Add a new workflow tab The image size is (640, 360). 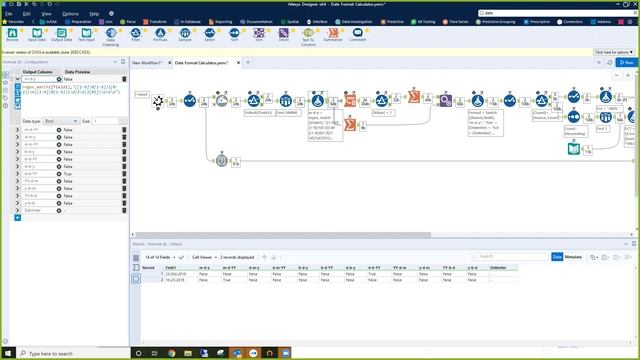(x=248, y=62)
